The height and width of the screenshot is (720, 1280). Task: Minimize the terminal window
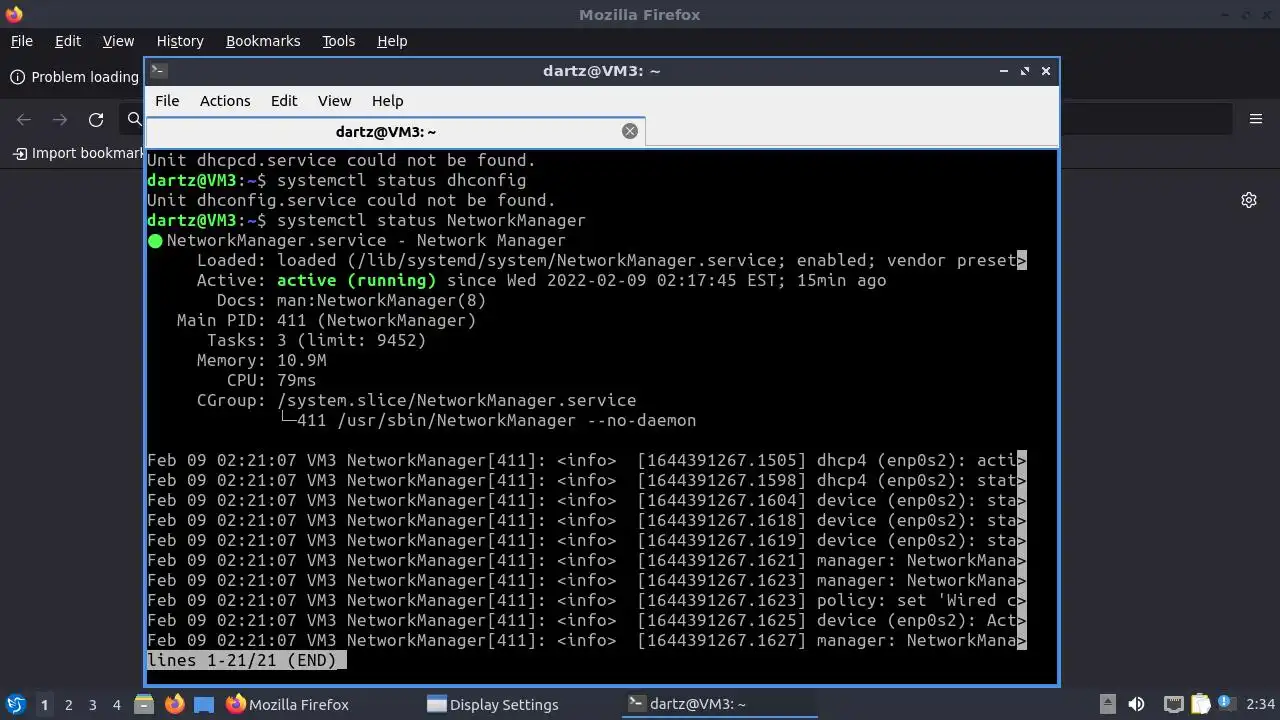[x=1004, y=71]
